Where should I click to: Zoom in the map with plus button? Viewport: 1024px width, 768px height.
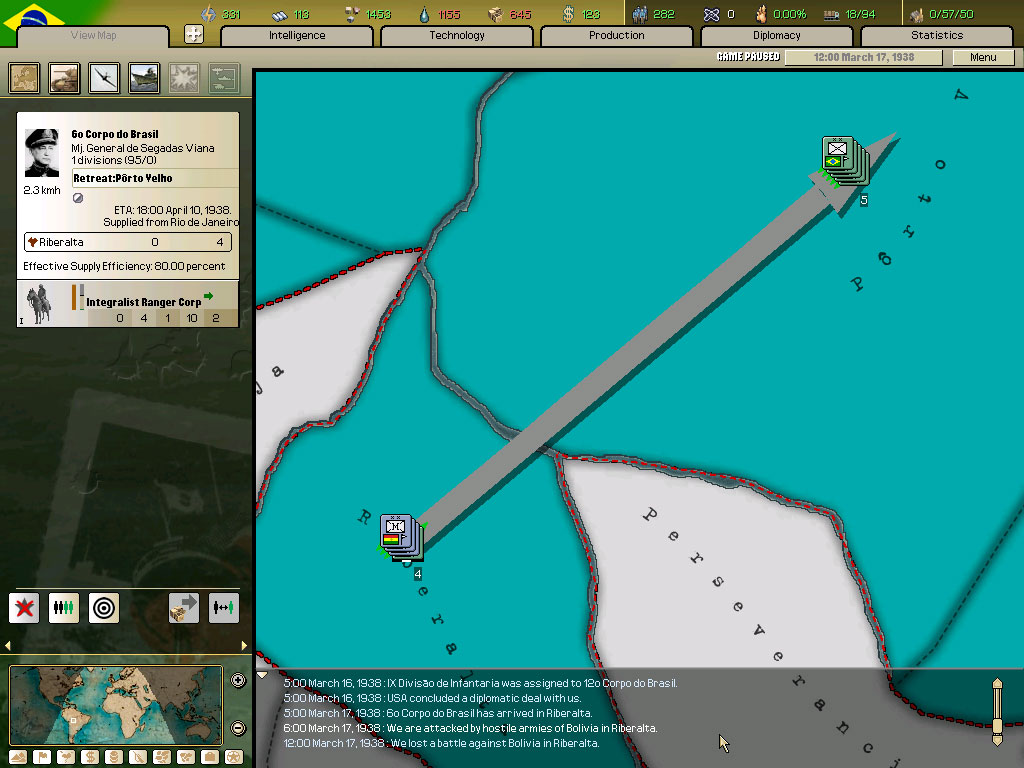tap(238, 681)
